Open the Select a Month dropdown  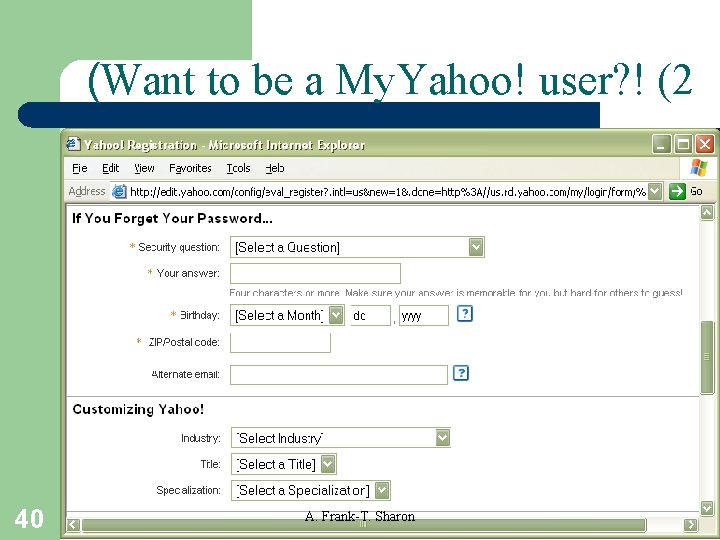tap(287, 315)
